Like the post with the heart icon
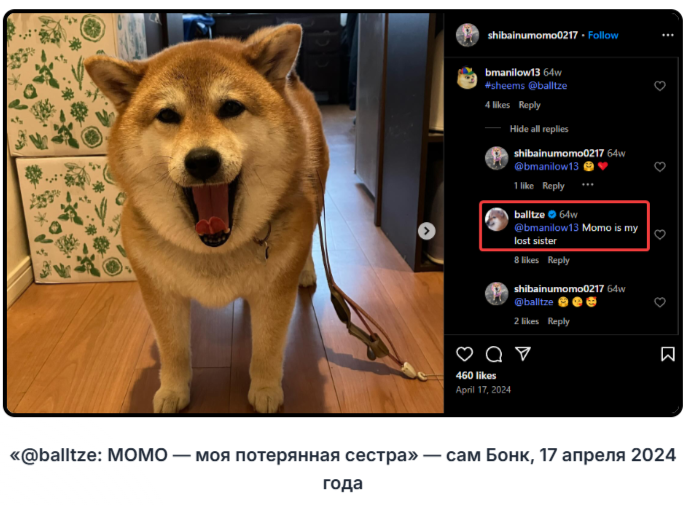Screen dimensions: 687x506 464,354
